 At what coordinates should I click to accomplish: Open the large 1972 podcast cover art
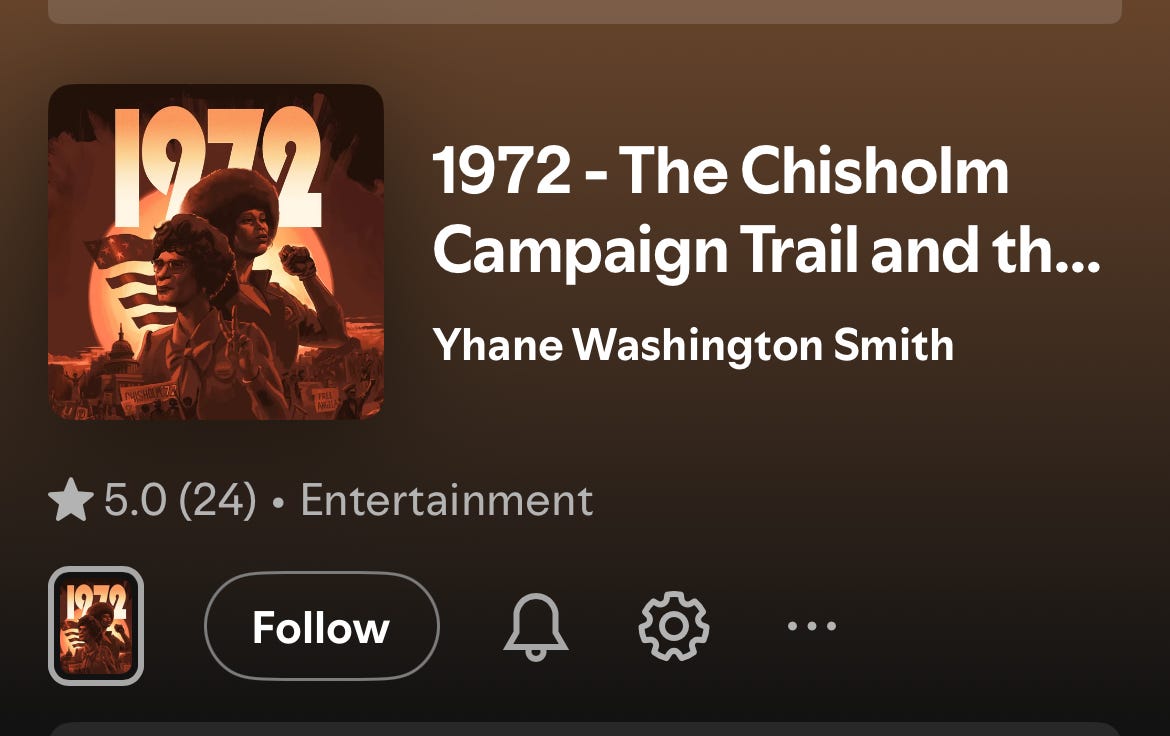click(216, 252)
